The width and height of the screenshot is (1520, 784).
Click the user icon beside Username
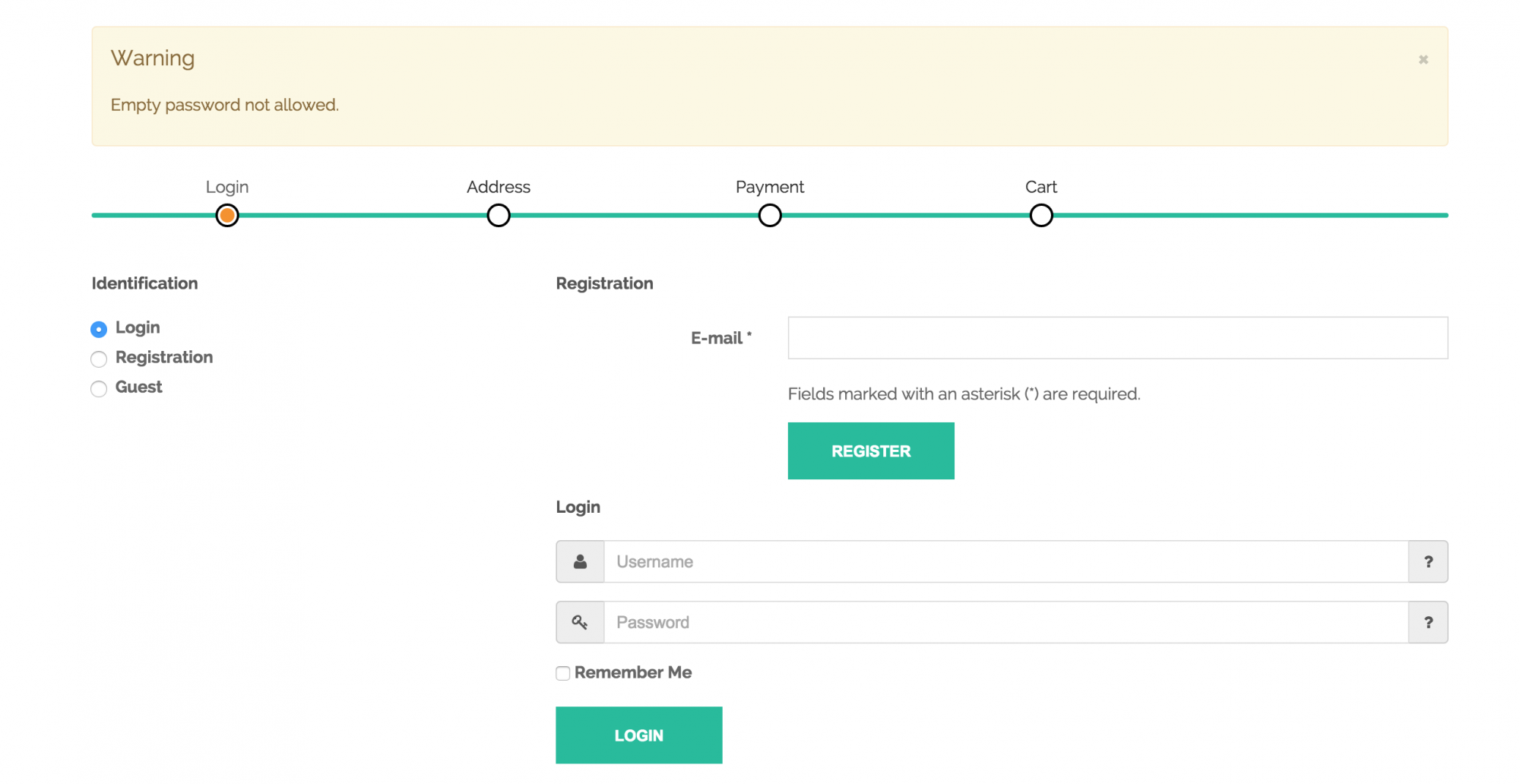coord(580,561)
